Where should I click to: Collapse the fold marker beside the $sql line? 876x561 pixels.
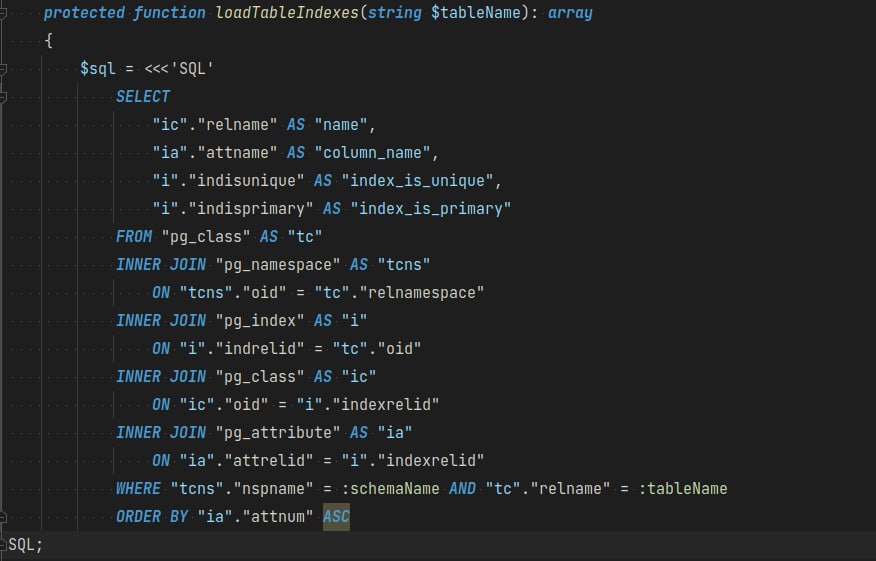pos(3,69)
